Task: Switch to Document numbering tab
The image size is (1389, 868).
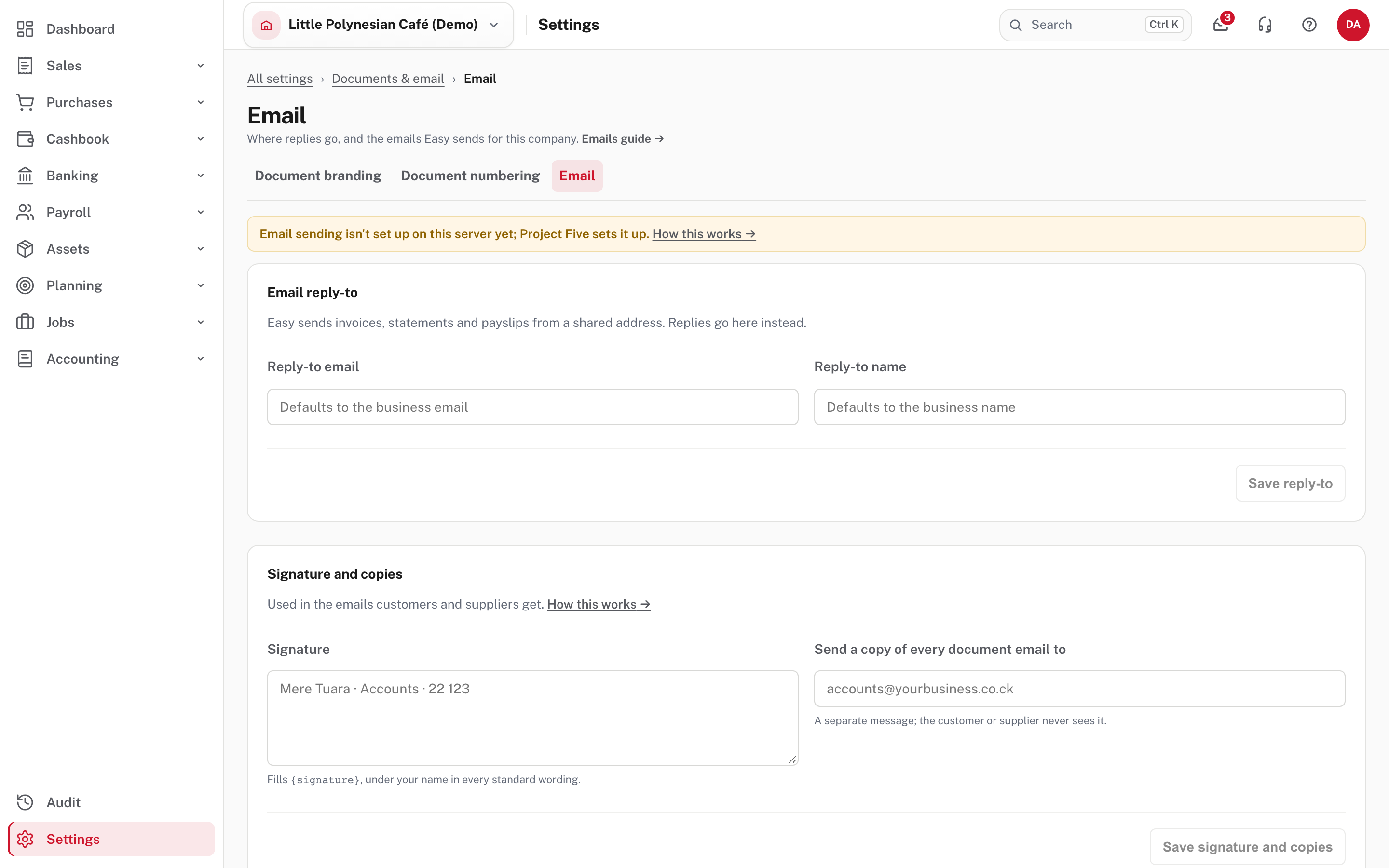Action: pyautogui.click(x=470, y=176)
